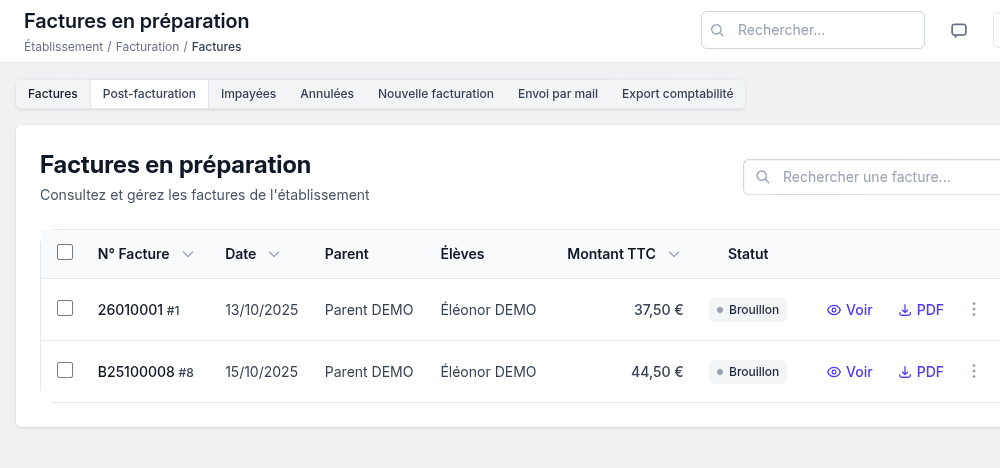This screenshot has height=468, width=1000.
Task: Check the box for invoice B25100008
Action: [x=65, y=371]
